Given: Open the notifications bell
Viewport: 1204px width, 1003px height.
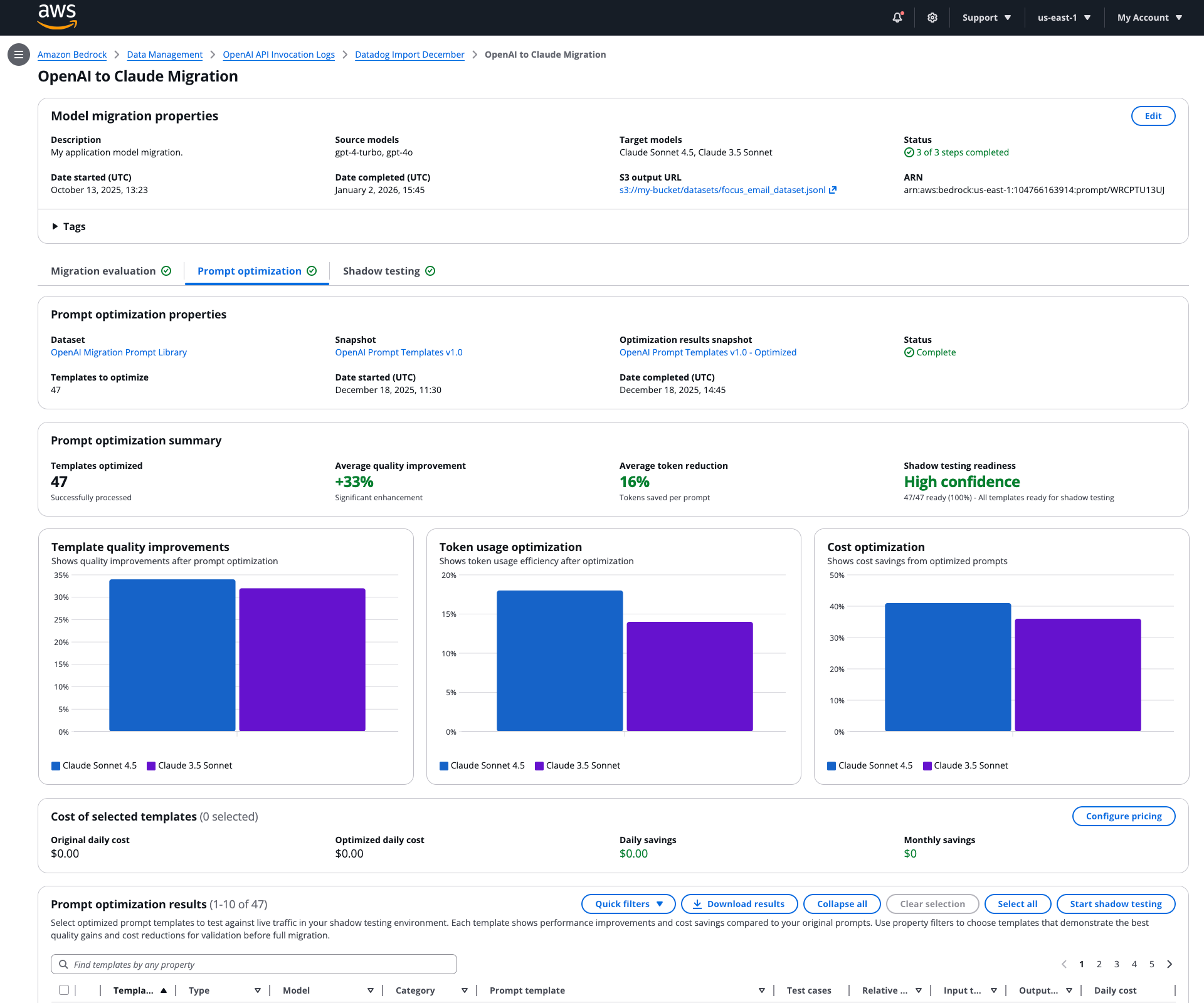Looking at the screenshot, I should [897, 18].
